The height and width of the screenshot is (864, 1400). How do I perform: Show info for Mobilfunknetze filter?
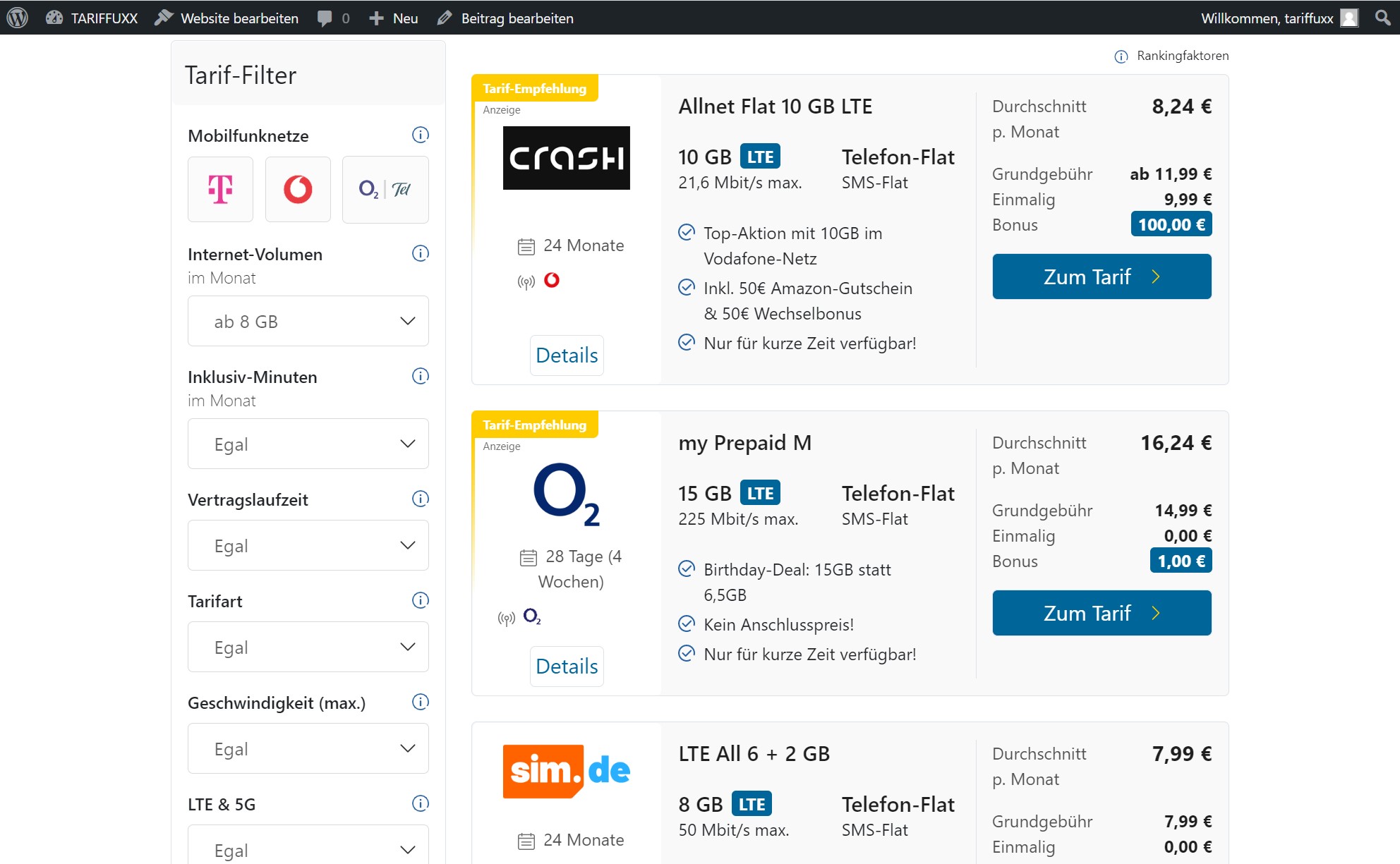click(x=421, y=135)
